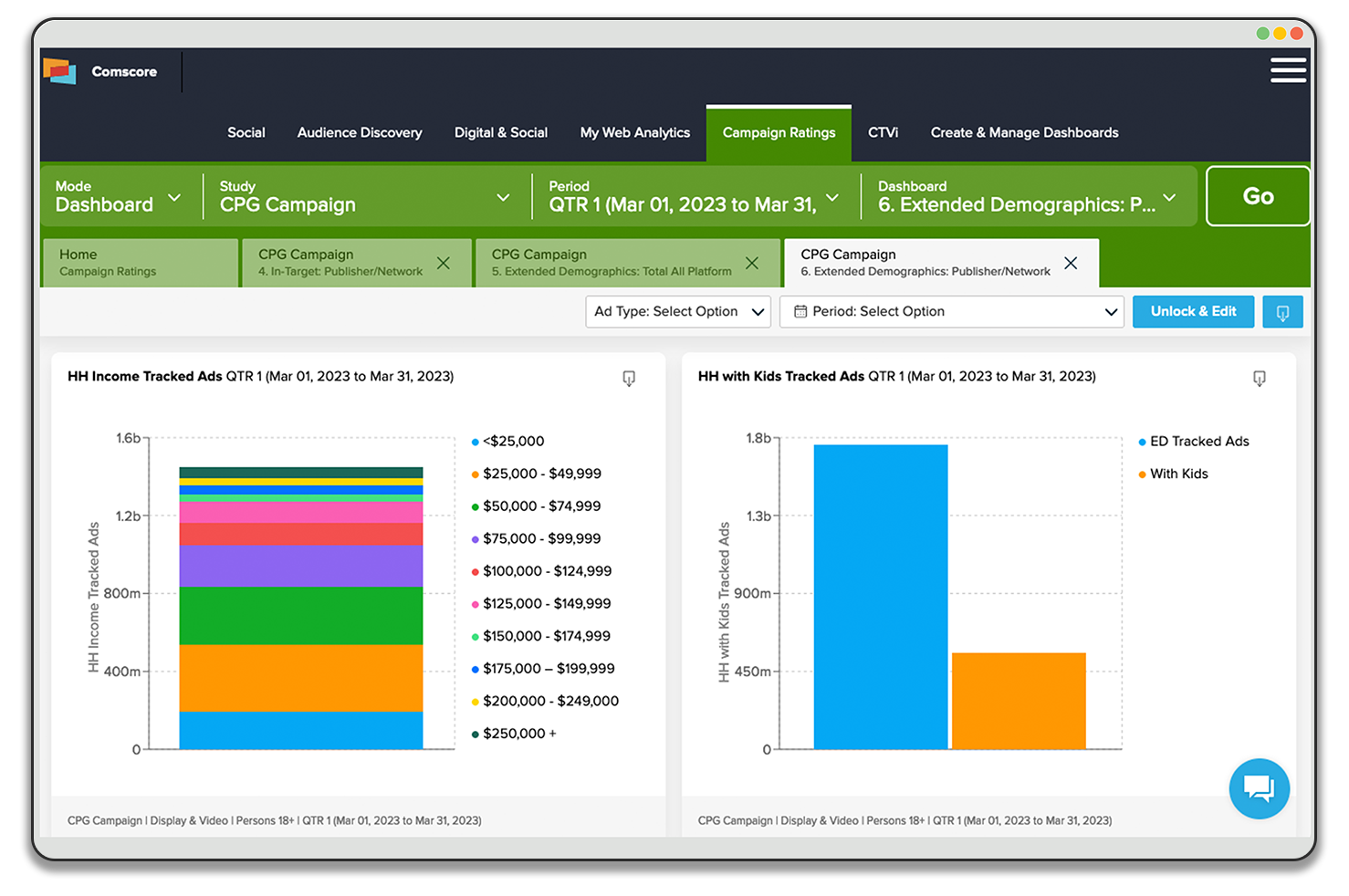
Task: Click export icon on HH with Kids chart
Action: coord(1259,378)
